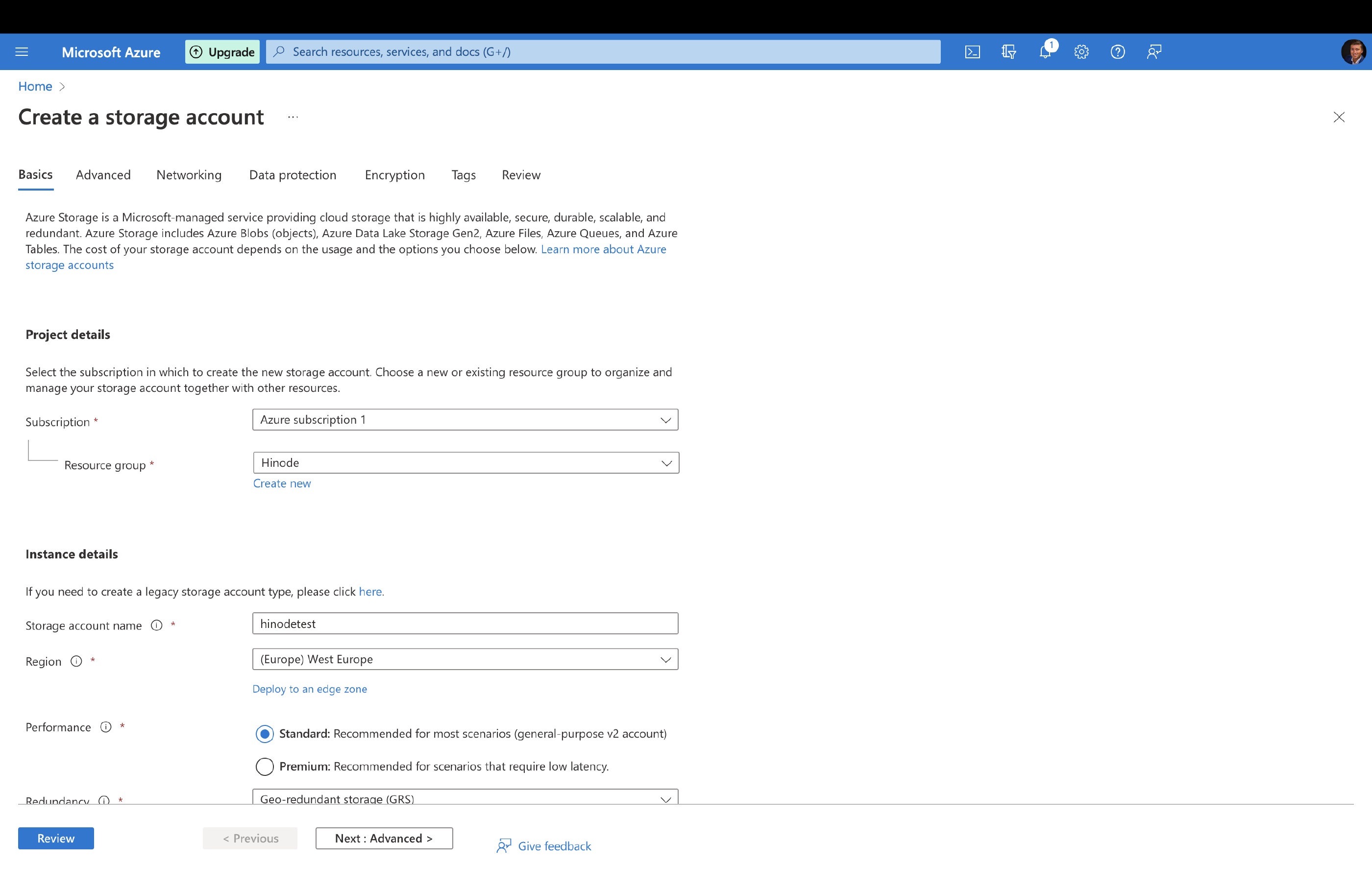This screenshot has height=891, width=1372.
Task: Launch Cloud Shell from the top bar
Action: (972, 52)
